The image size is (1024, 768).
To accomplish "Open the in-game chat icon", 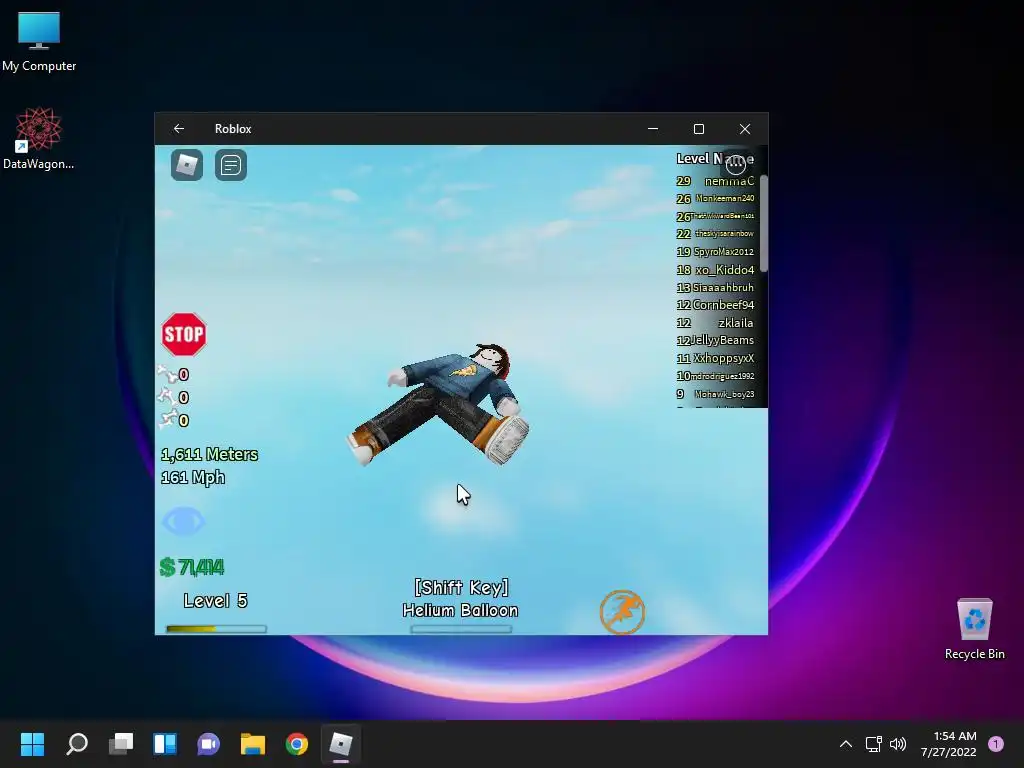I will pyautogui.click(x=231, y=165).
